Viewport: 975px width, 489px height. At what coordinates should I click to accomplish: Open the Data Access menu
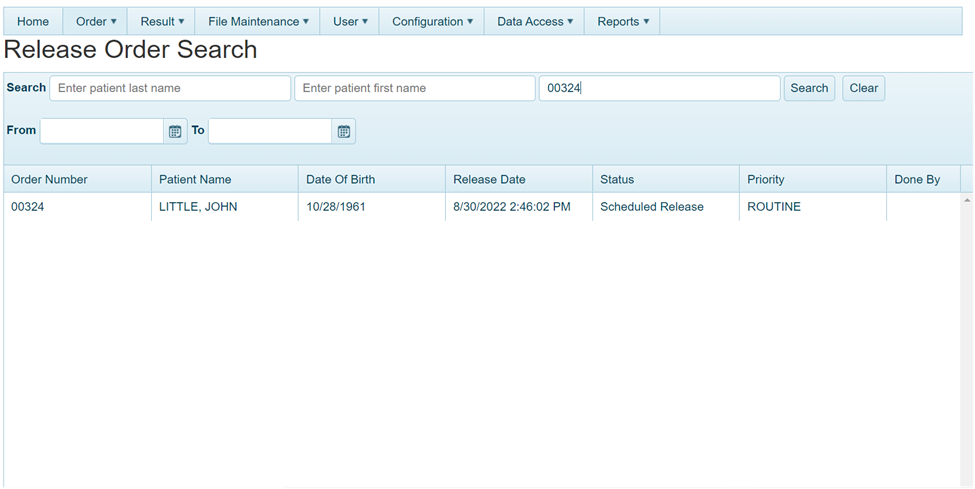[x=535, y=21]
